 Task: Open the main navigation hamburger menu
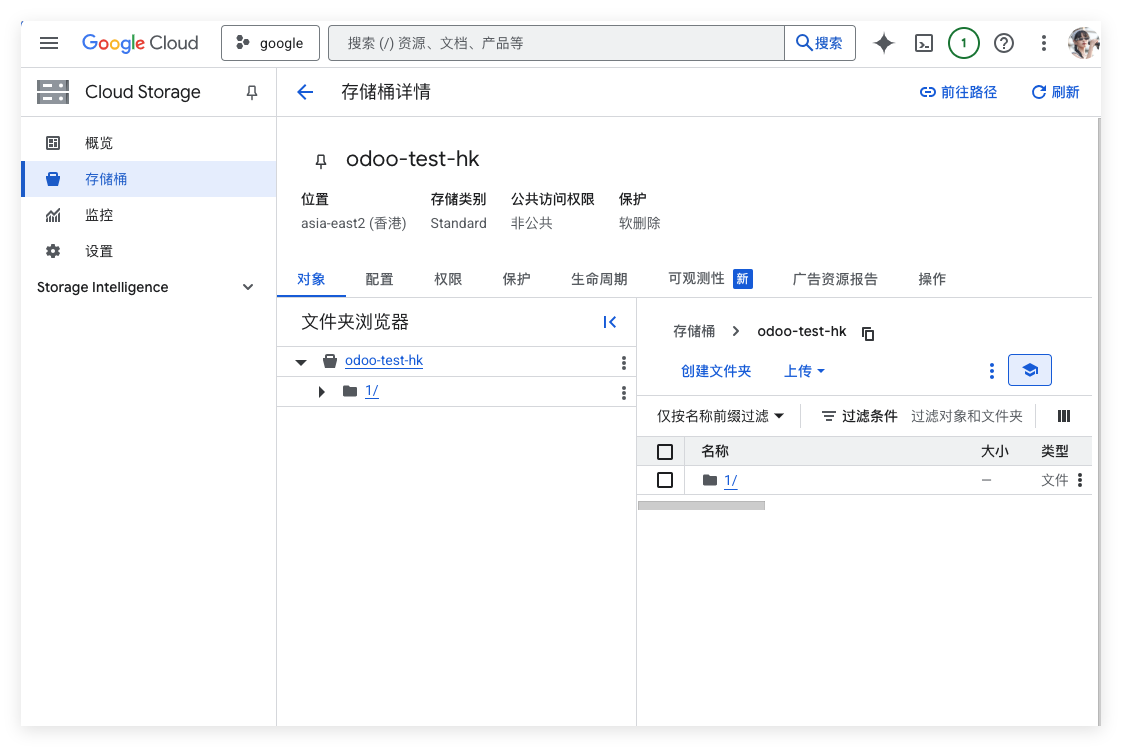tap(49, 43)
